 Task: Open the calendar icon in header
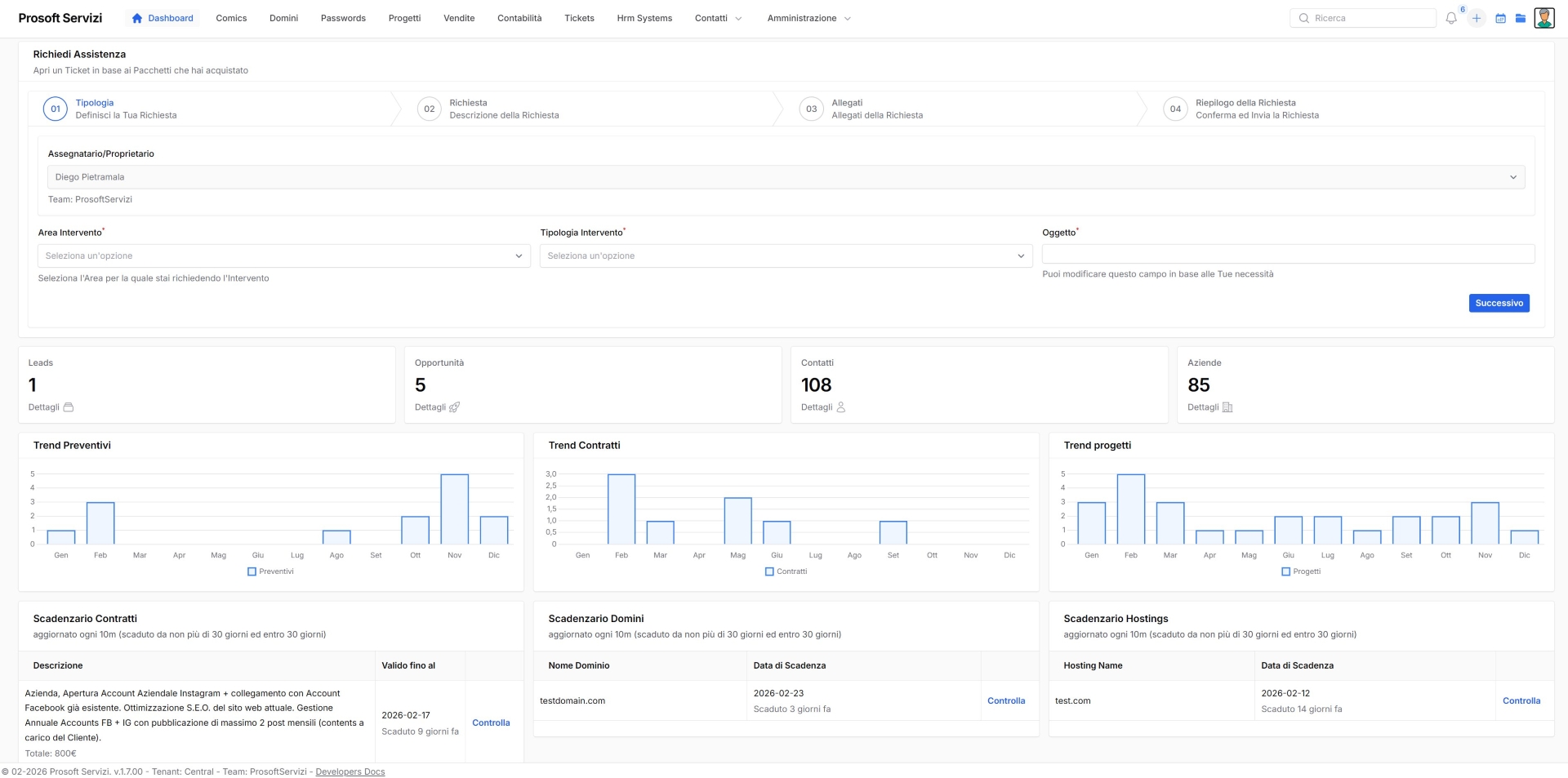coord(1500,18)
